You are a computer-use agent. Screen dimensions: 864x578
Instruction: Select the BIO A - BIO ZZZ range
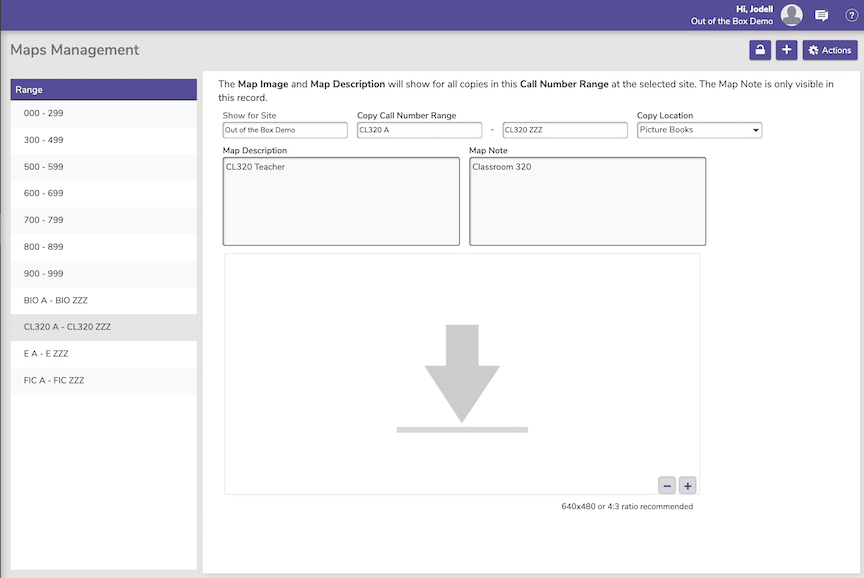tap(103, 300)
